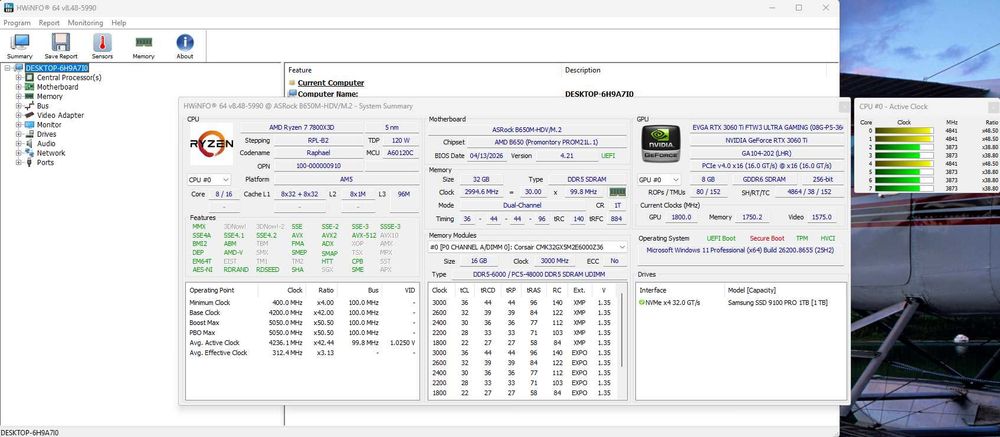Click the HVCI status label
The height and width of the screenshot is (437, 1000).
point(827,239)
